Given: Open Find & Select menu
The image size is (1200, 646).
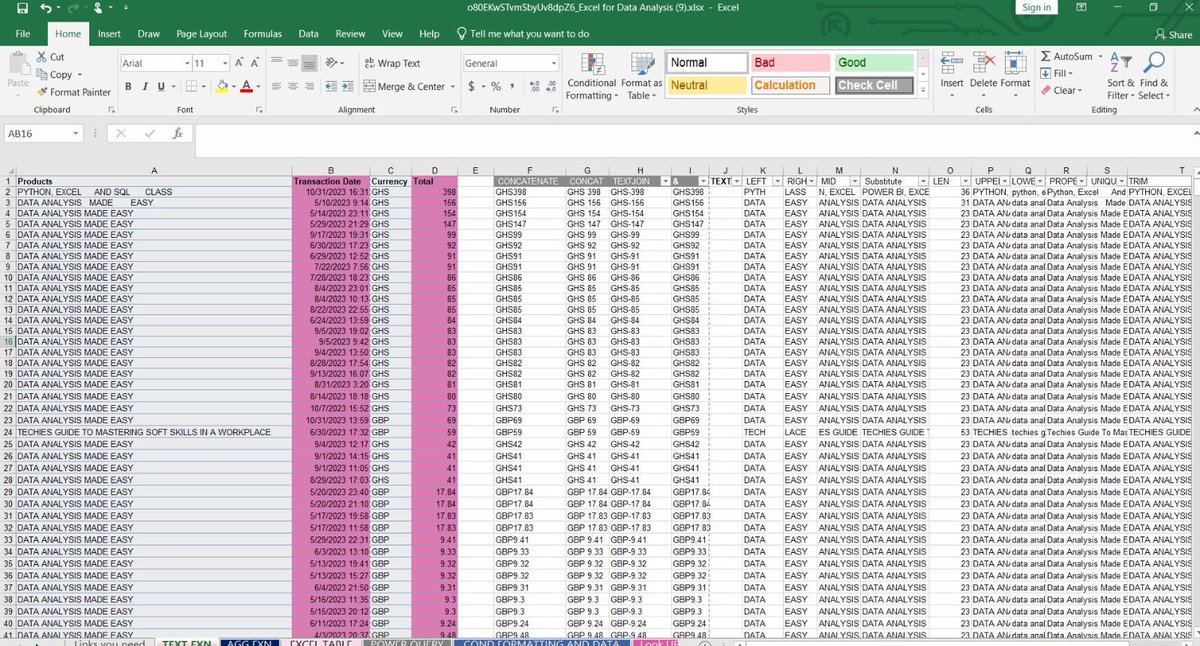Looking at the screenshot, I should pos(1153,76).
